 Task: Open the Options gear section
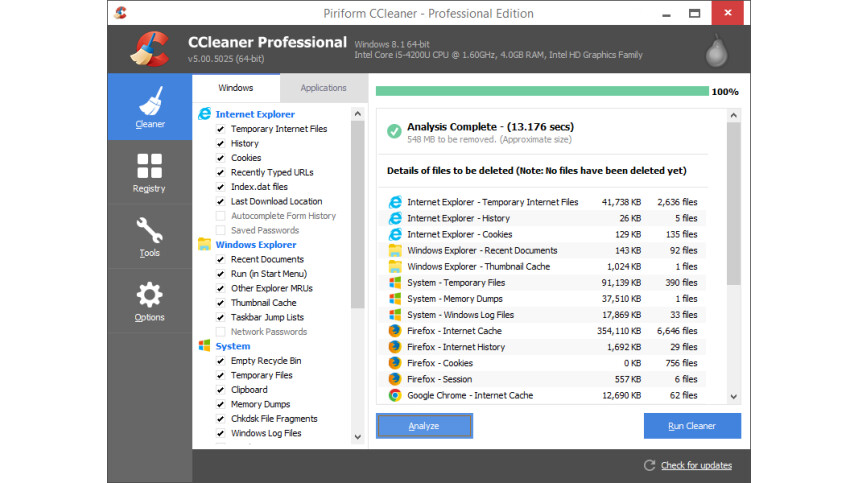(149, 295)
